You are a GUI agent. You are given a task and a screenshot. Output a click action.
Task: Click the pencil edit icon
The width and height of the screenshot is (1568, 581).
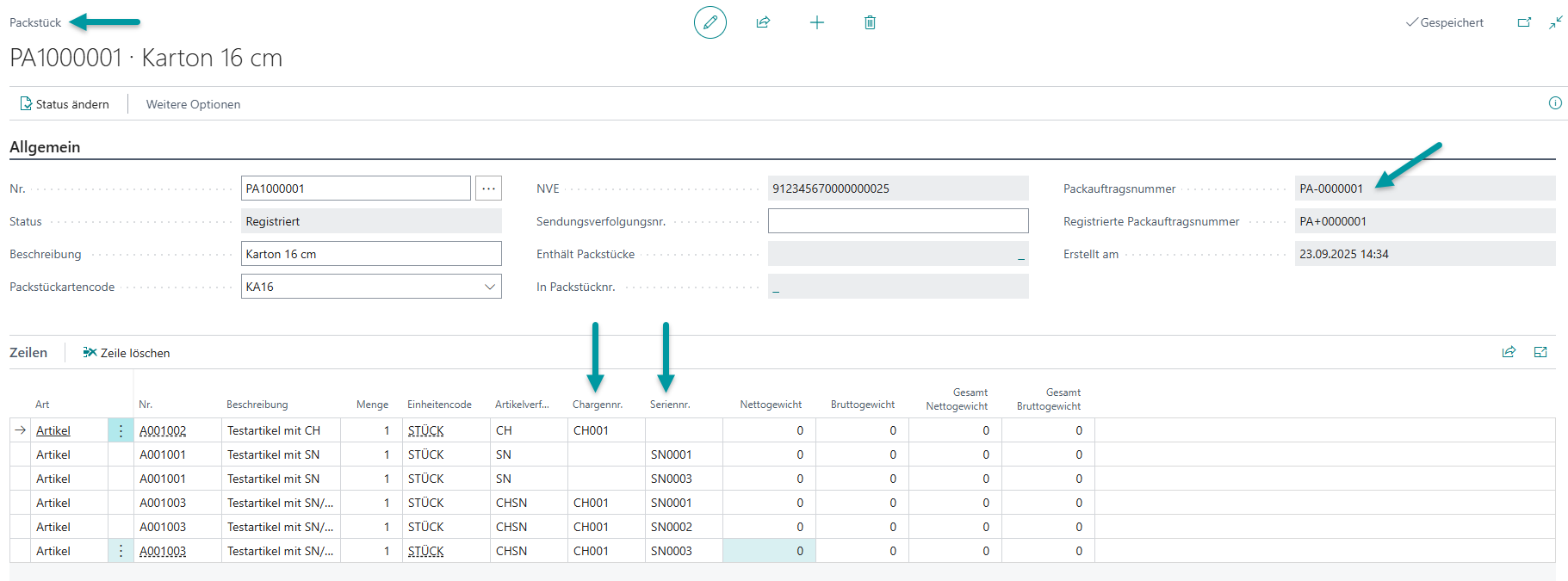pyautogui.click(x=710, y=22)
